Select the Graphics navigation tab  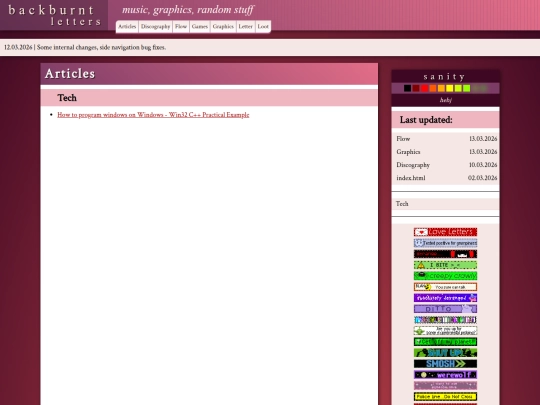[x=223, y=27]
